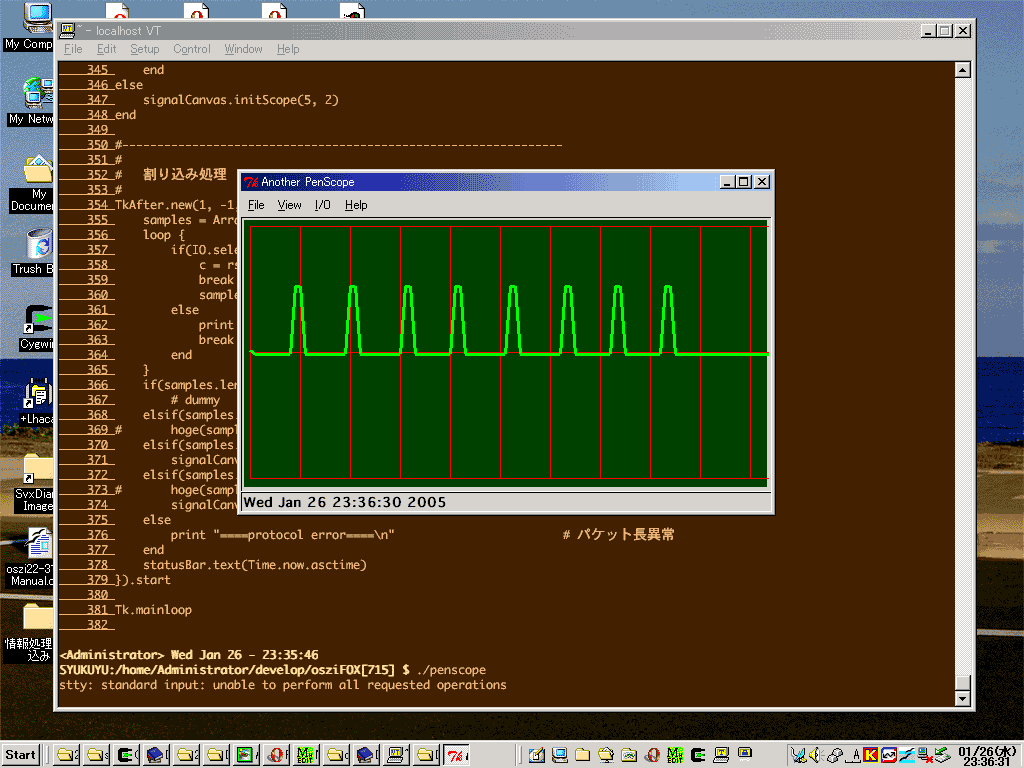Screen dimensions: 1024x768
Task: Open the My Documents folder icon
Action: pyautogui.click(x=37, y=168)
